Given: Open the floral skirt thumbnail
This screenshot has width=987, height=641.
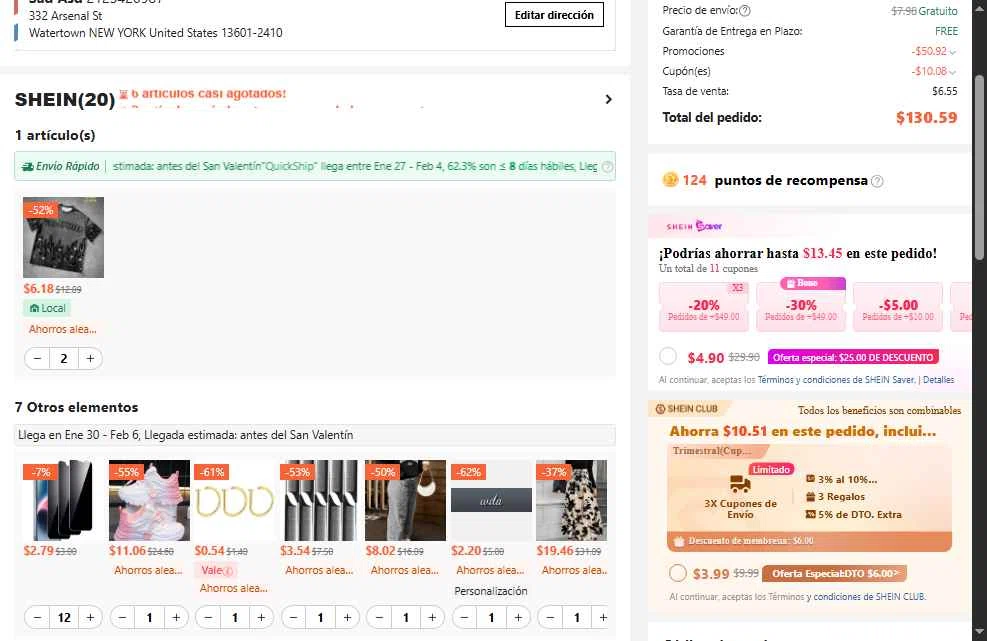Looking at the screenshot, I should pos(572,501).
